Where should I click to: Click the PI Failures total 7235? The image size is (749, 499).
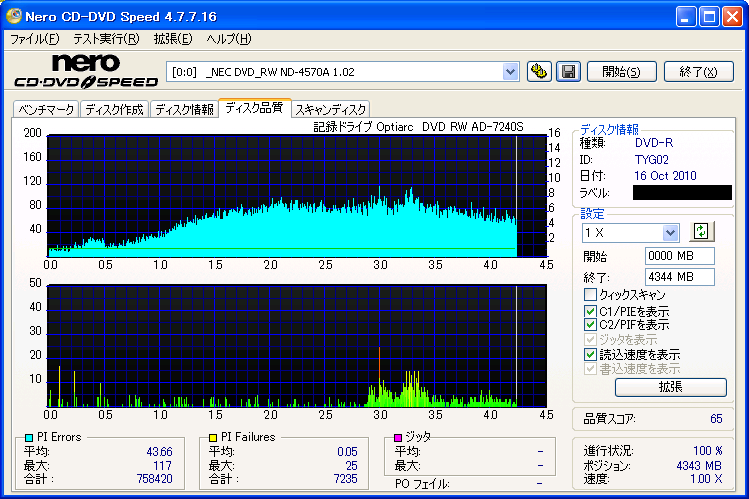point(345,478)
